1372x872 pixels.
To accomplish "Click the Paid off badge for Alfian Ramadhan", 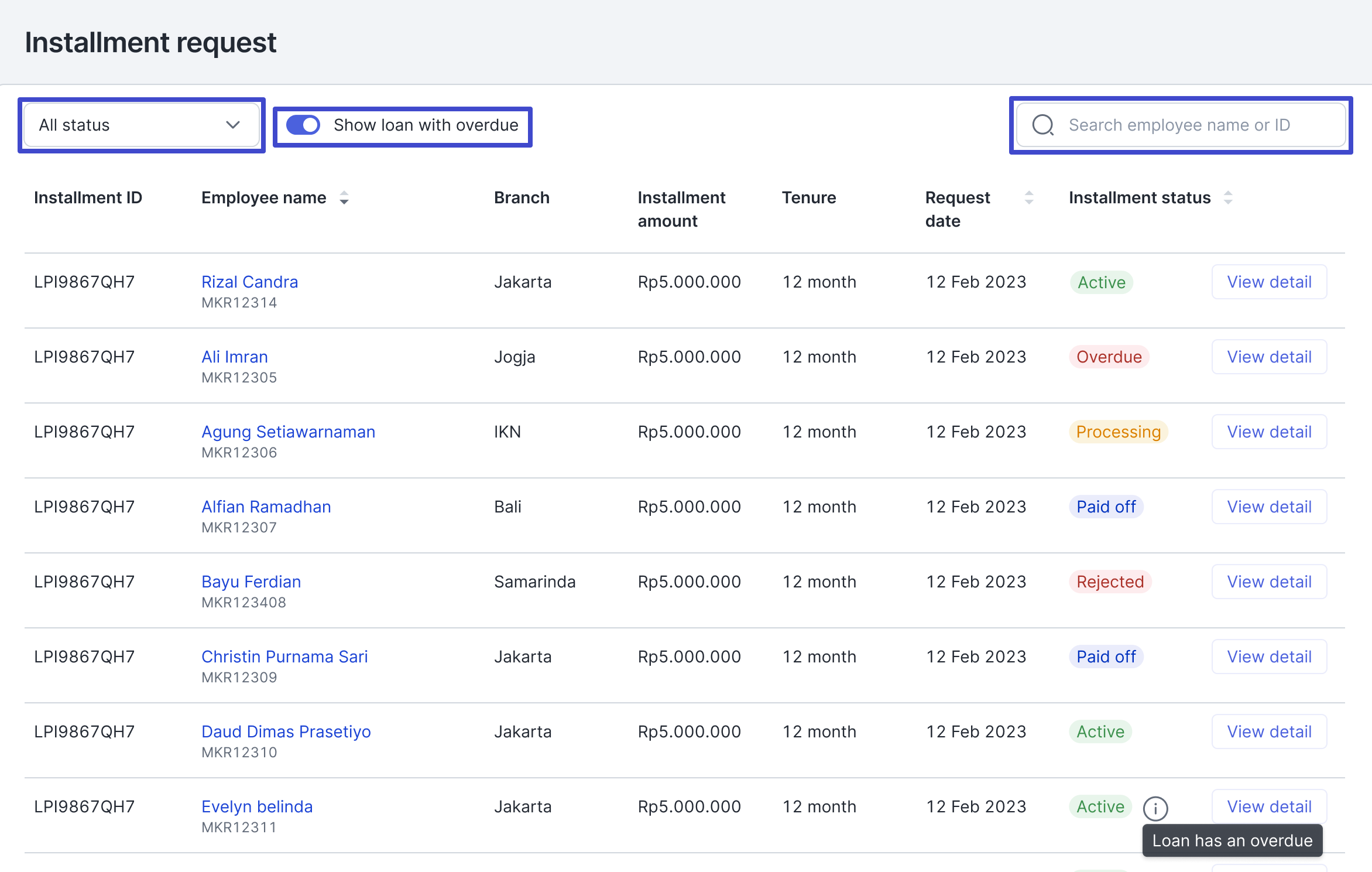I will point(1106,507).
